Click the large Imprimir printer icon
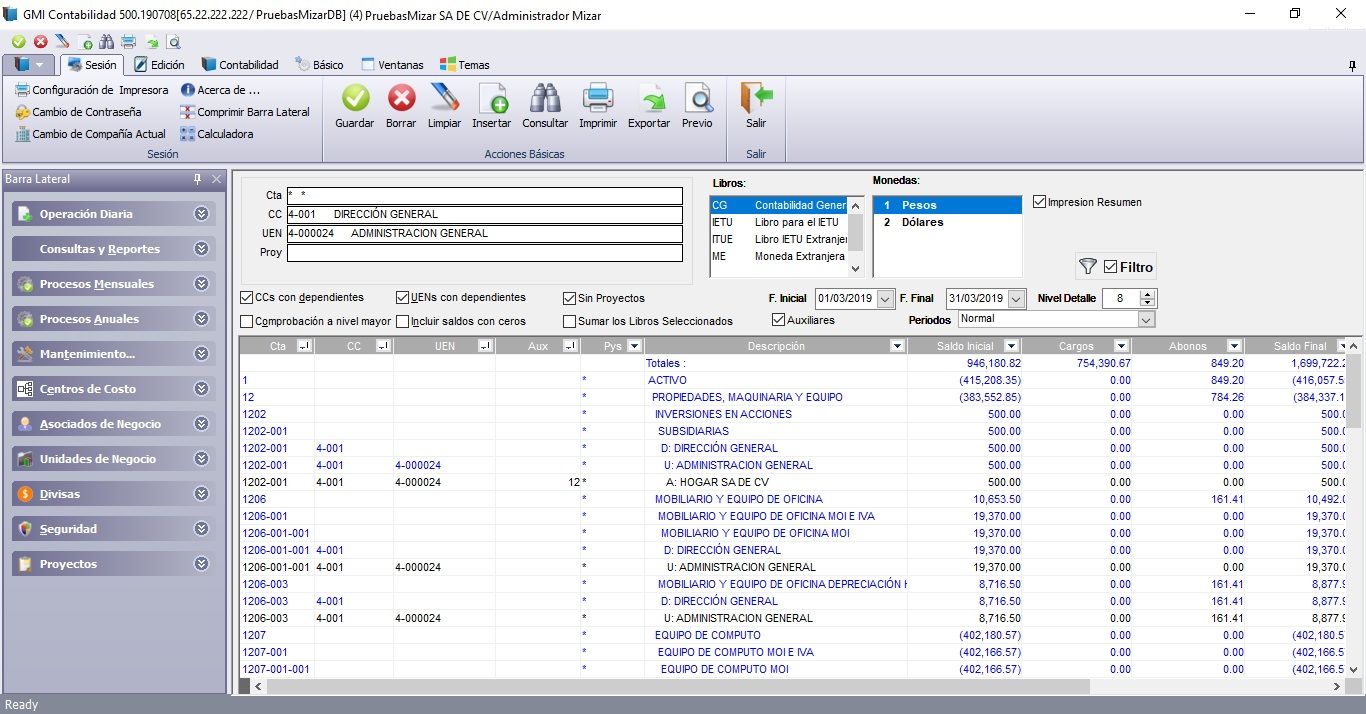This screenshot has width=1366, height=714. point(598,98)
